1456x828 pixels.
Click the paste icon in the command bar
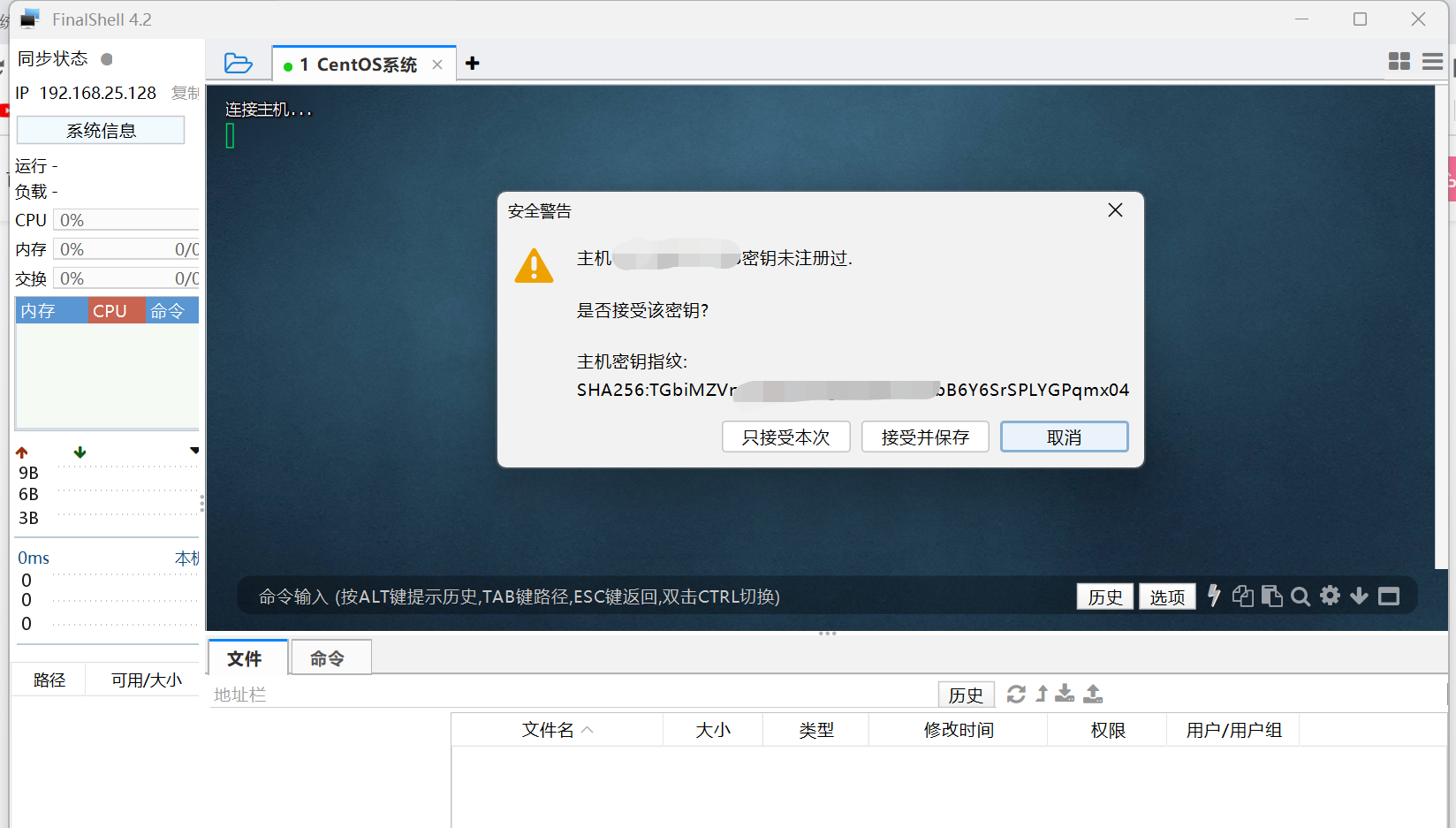point(1272,596)
